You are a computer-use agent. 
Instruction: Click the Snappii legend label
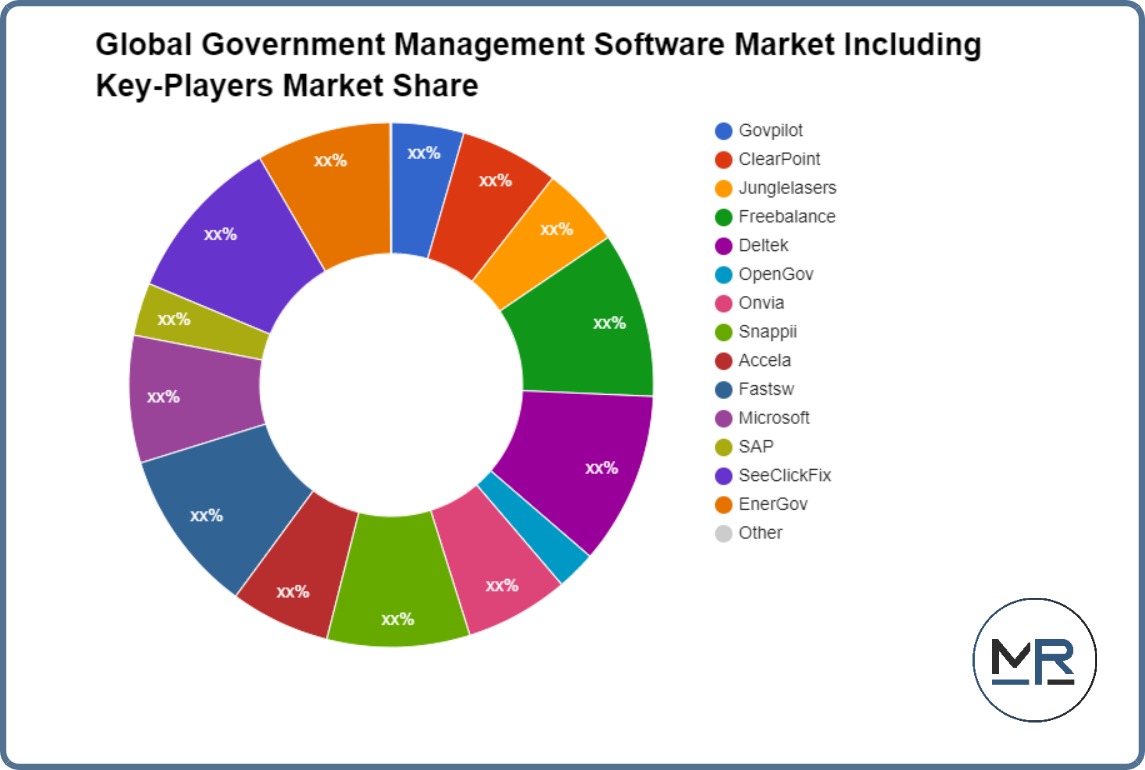click(x=767, y=332)
